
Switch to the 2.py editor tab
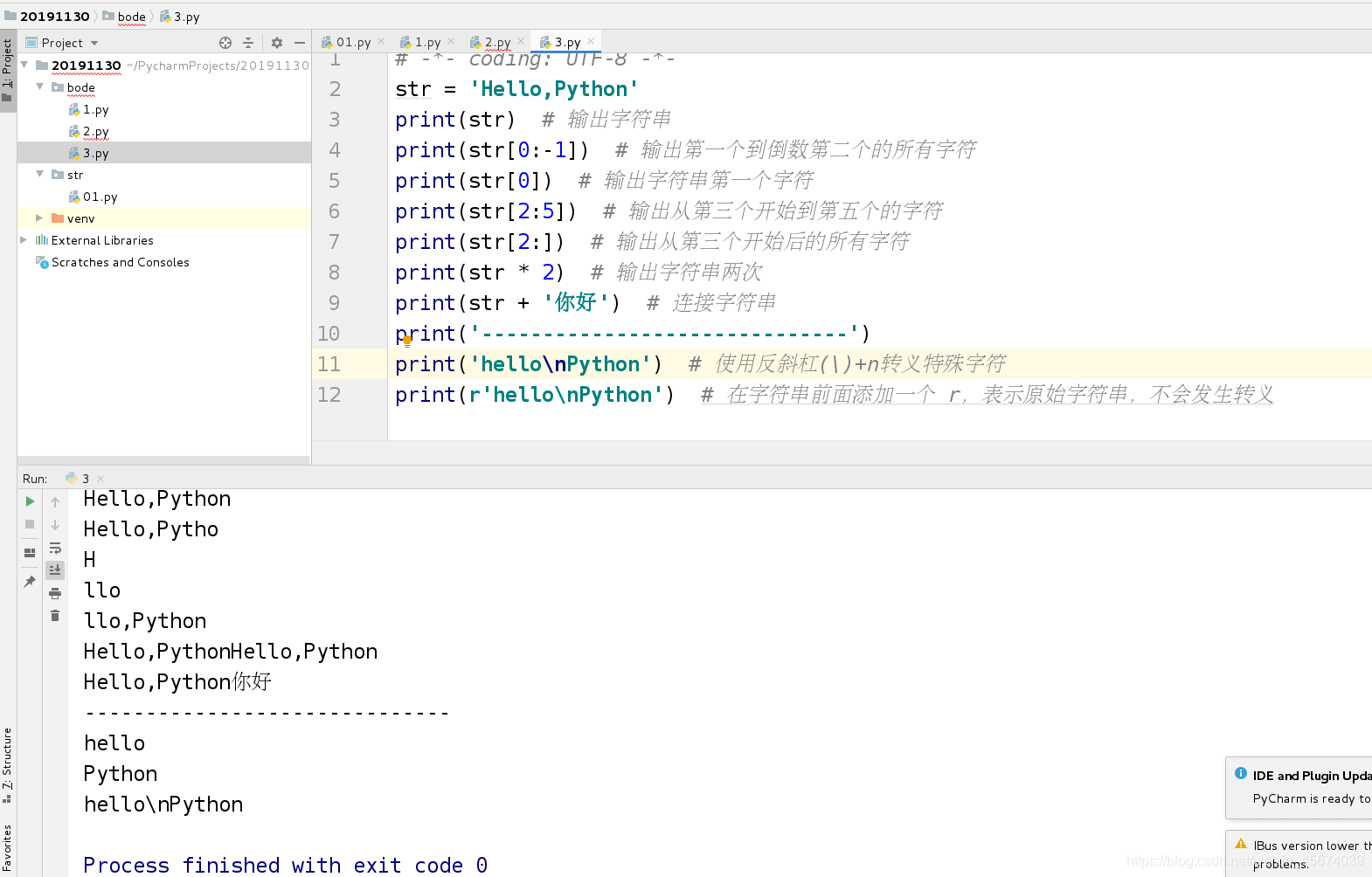[x=497, y=42]
